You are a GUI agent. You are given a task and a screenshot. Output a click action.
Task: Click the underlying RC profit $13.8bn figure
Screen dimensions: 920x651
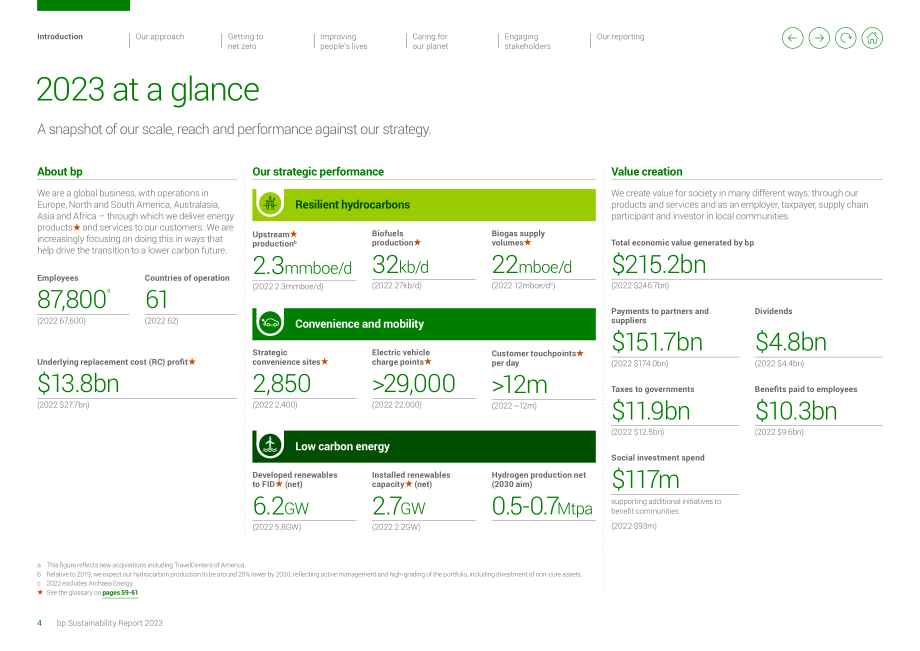coord(78,384)
